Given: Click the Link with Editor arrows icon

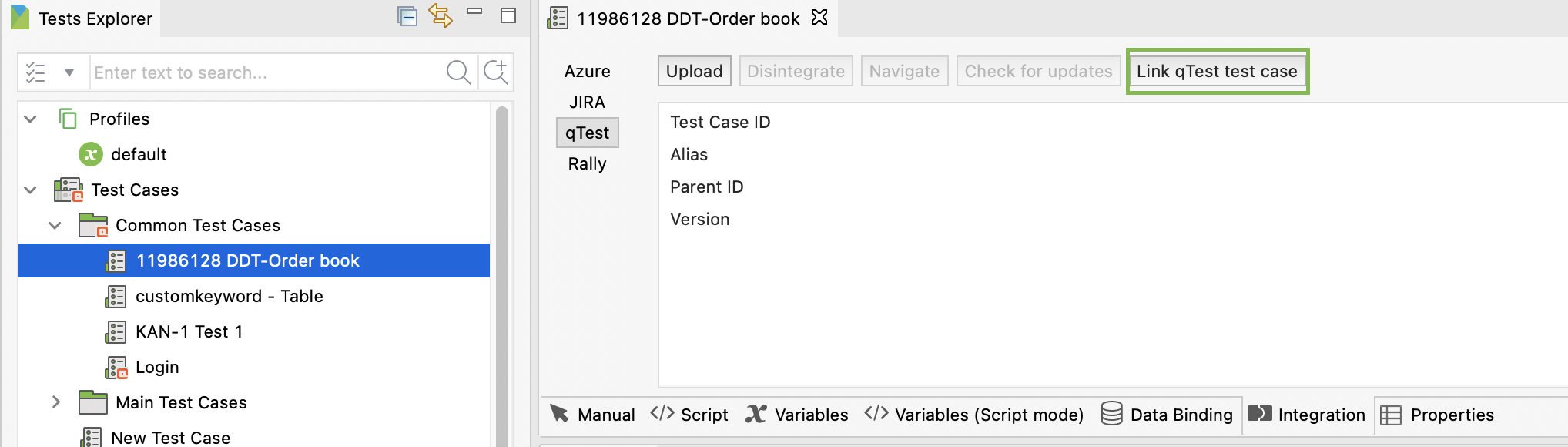Looking at the screenshot, I should click(441, 16).
